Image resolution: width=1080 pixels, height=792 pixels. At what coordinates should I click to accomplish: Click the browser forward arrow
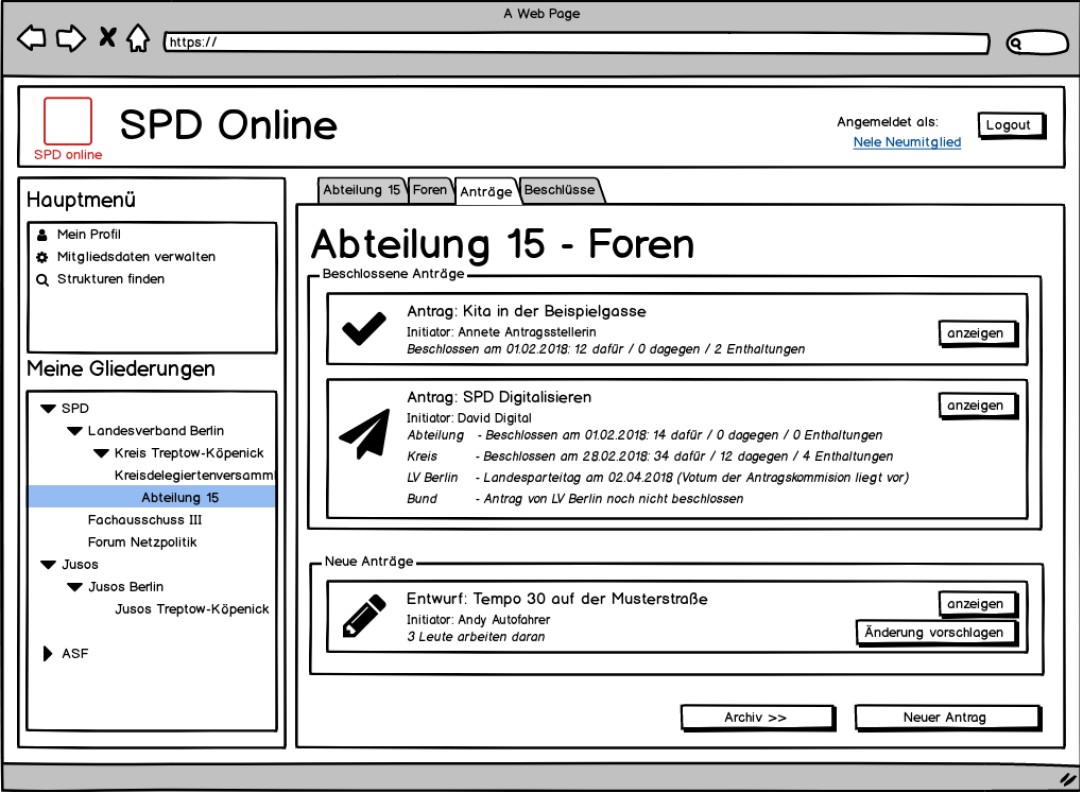(x=70, y=38)
